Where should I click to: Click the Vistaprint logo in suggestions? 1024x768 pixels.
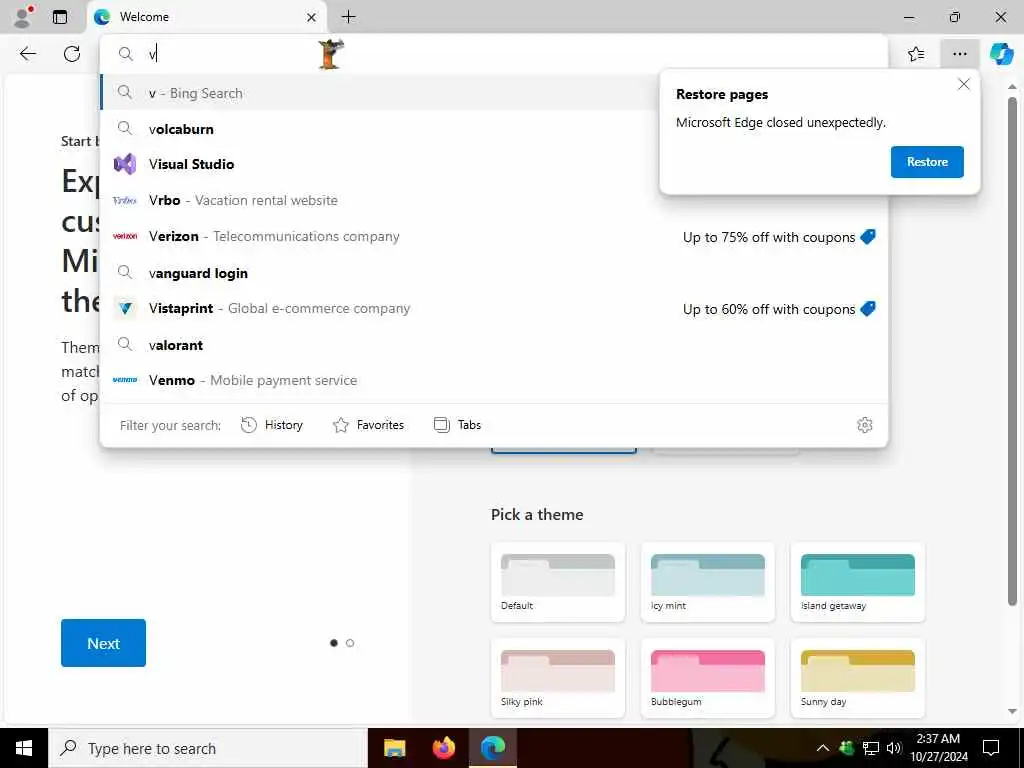click(x=125, y=308)
